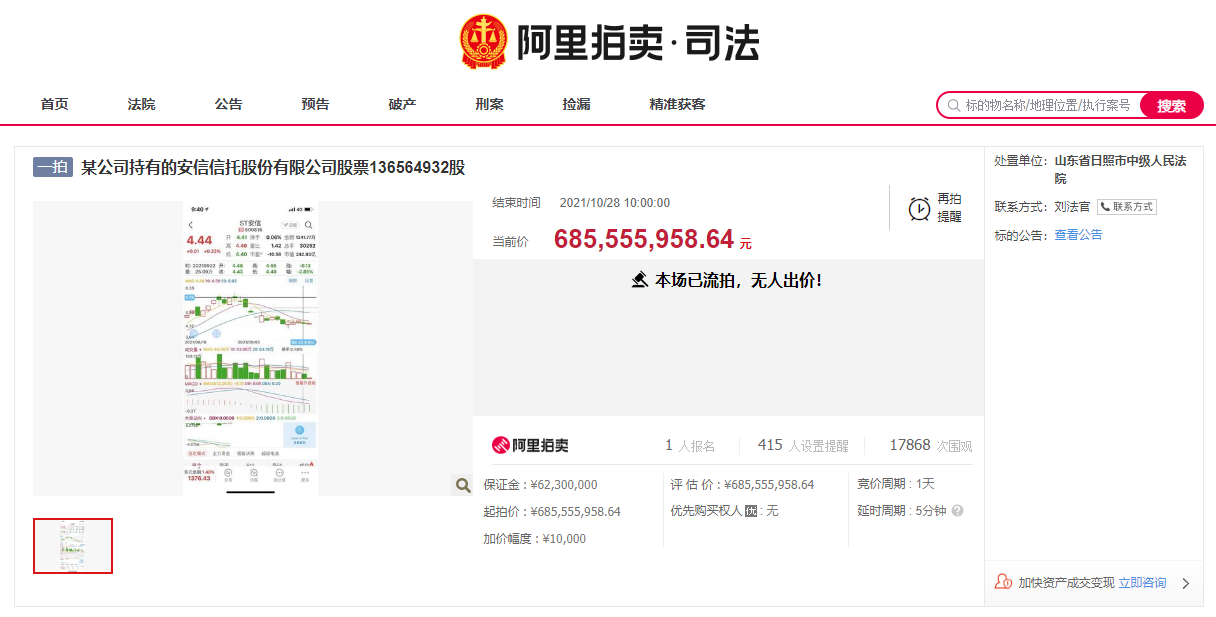Click the 优先购买权人 label
The image size is (1216, 617).
[x=706, y=511]
